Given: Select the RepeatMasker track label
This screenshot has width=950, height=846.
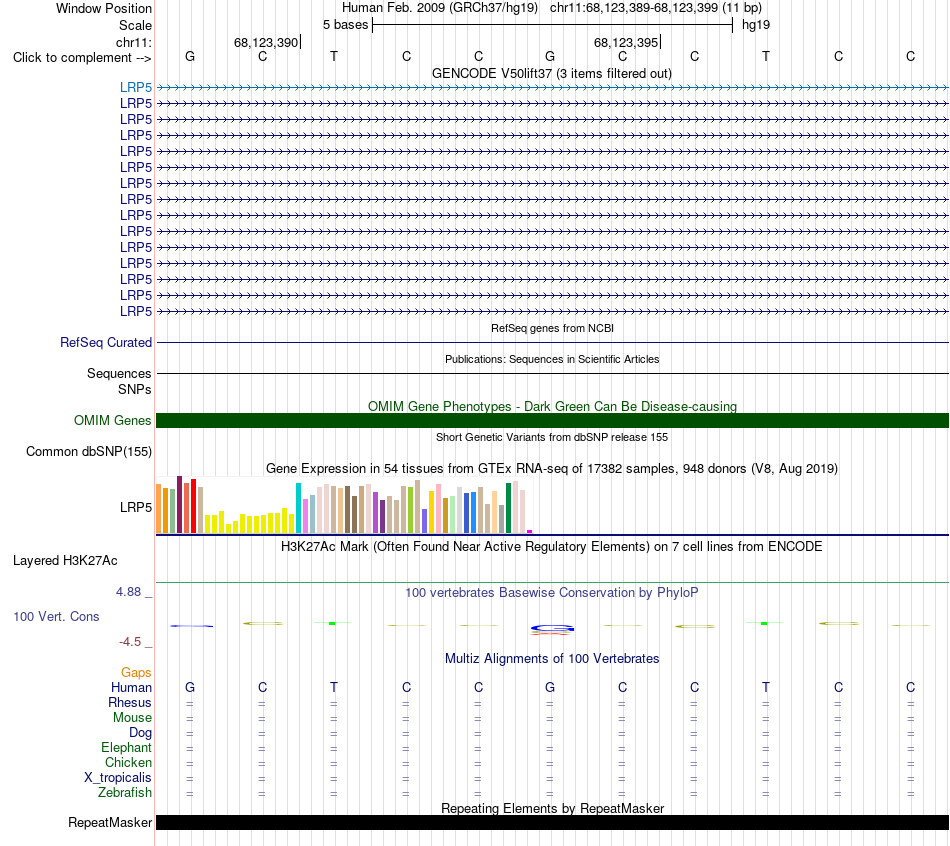Looking at the screenshot, I should (110, 822).
